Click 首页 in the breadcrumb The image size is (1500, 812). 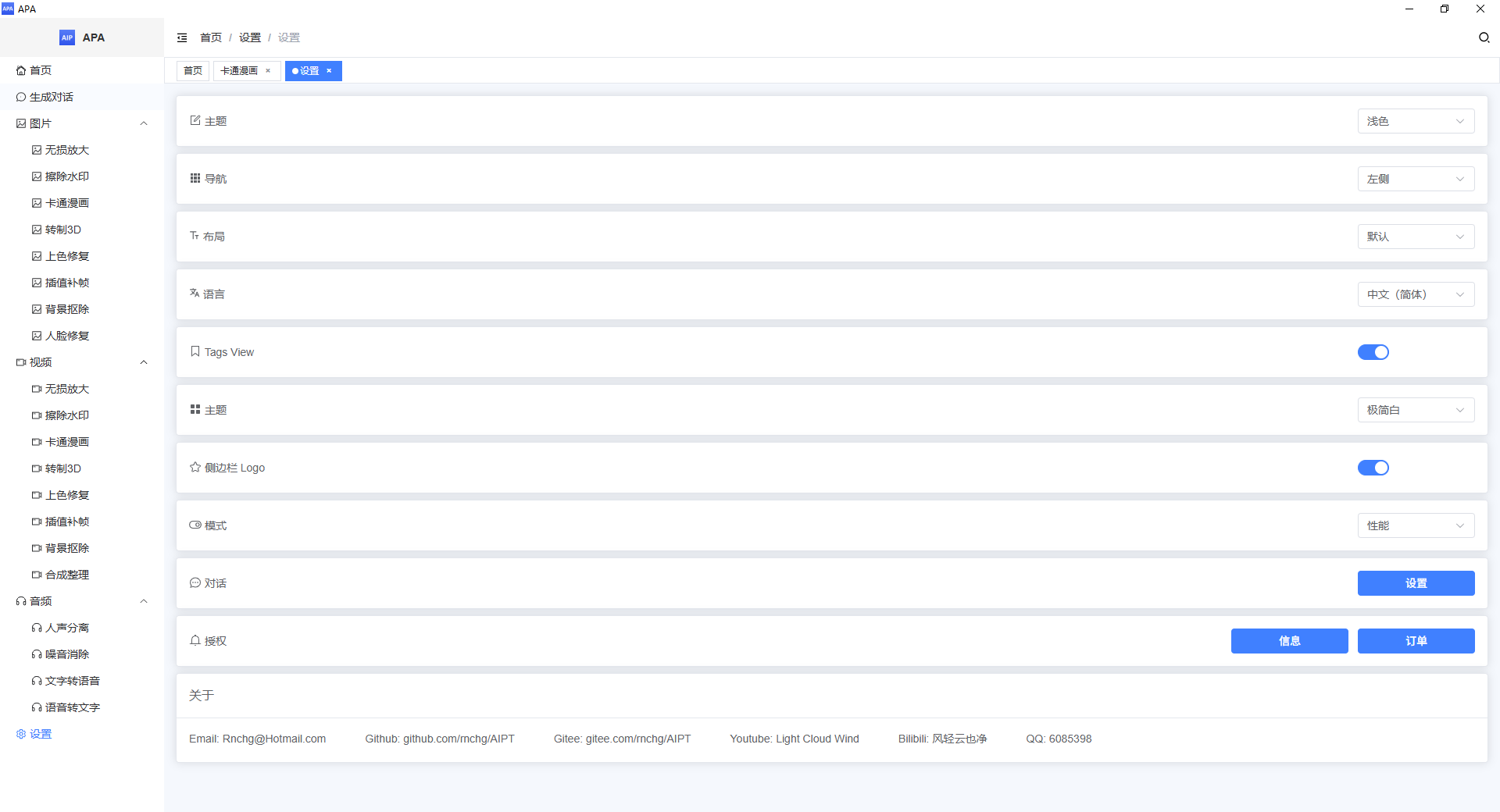click(x=211, y=37)
